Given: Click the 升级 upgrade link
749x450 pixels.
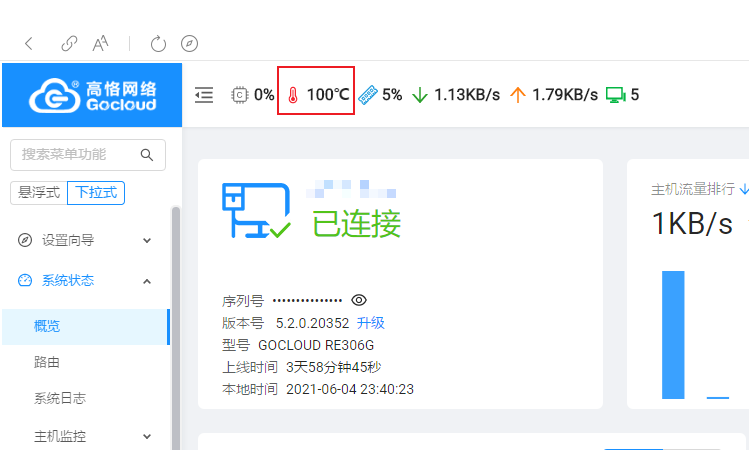Looking at the screenshot, I should (371, 323).
